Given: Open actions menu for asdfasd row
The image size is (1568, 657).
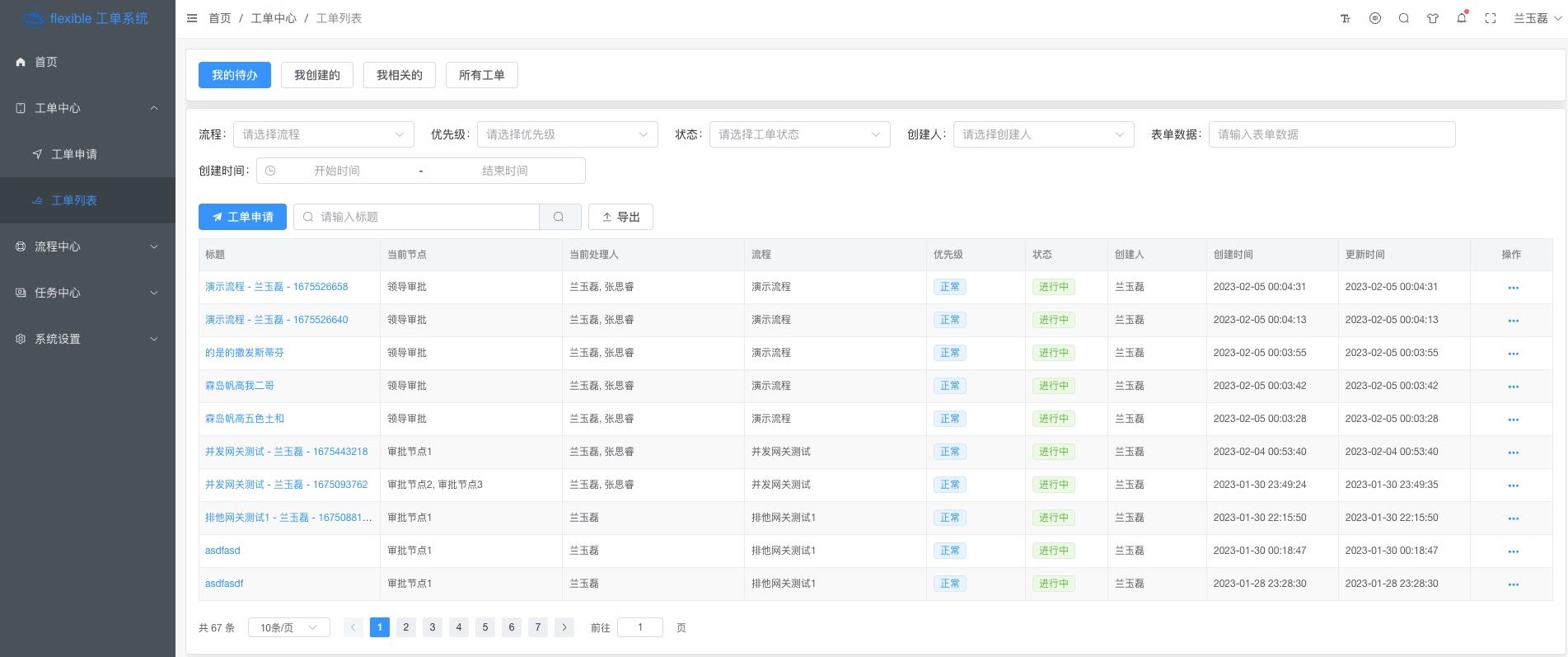Looking at the screenshot, I should pyautogui.click(x=1513, y=551).
